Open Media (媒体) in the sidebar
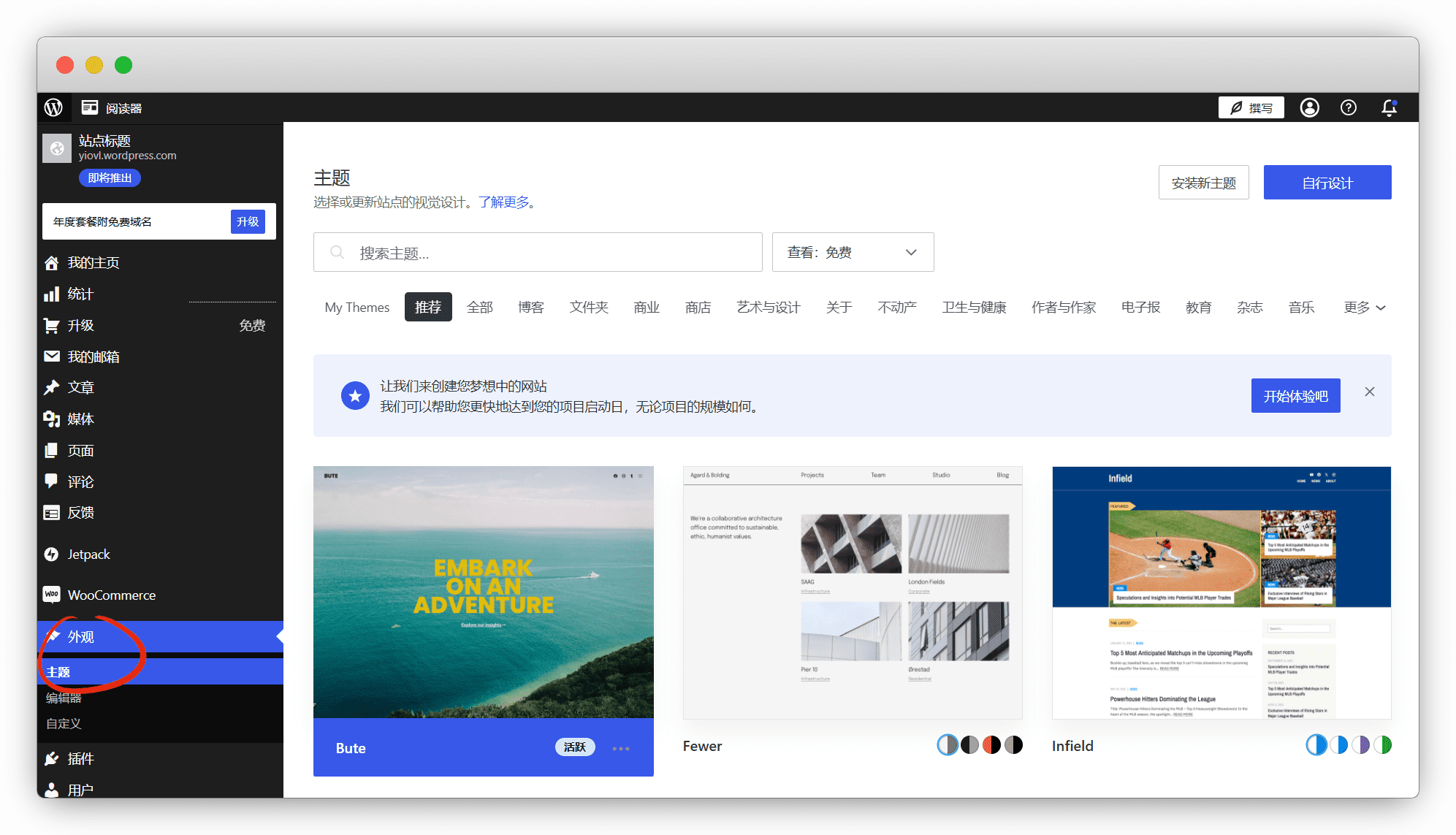This screenshot has width=1456, height=835. (x=80, y=419)
